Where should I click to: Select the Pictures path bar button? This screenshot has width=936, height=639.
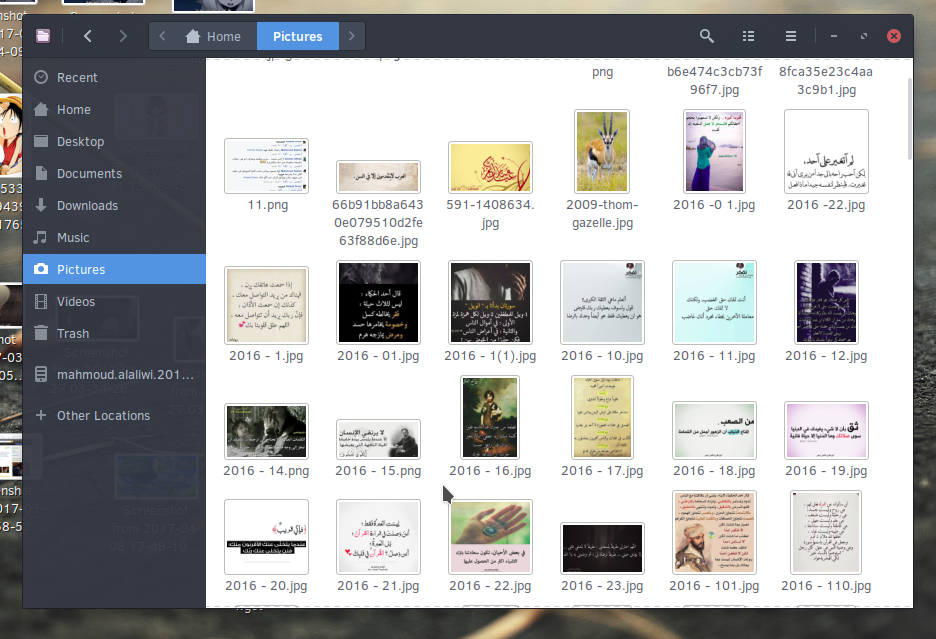298,36
